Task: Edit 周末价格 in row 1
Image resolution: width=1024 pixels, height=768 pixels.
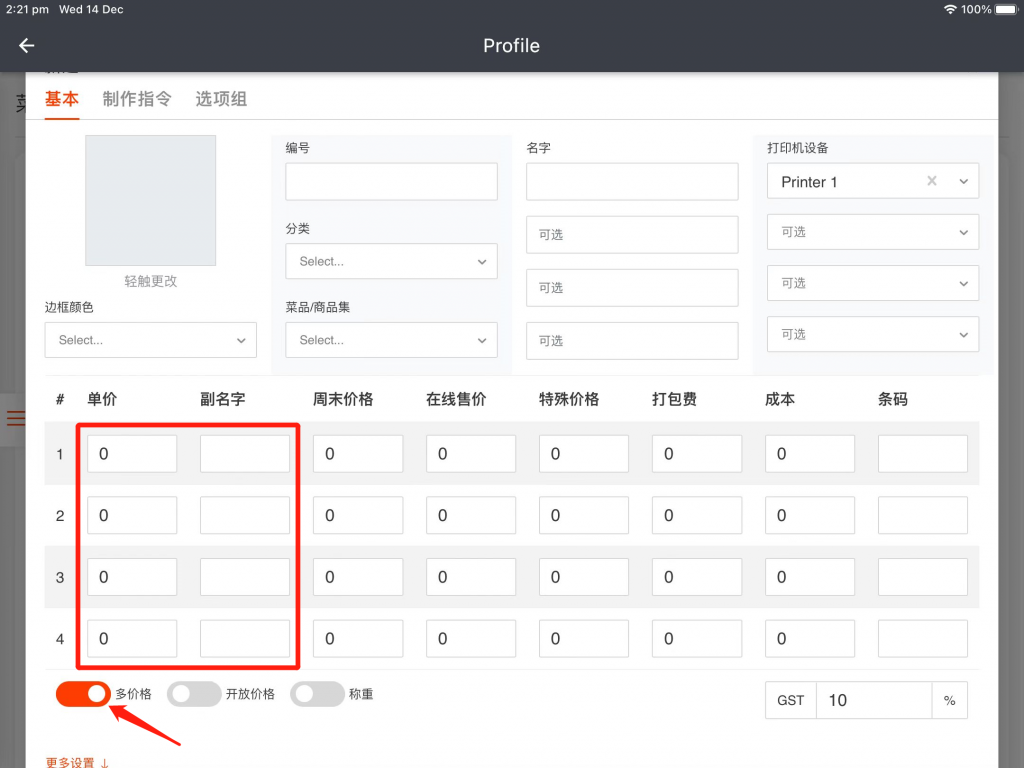Action: click(x=358, y=454)
